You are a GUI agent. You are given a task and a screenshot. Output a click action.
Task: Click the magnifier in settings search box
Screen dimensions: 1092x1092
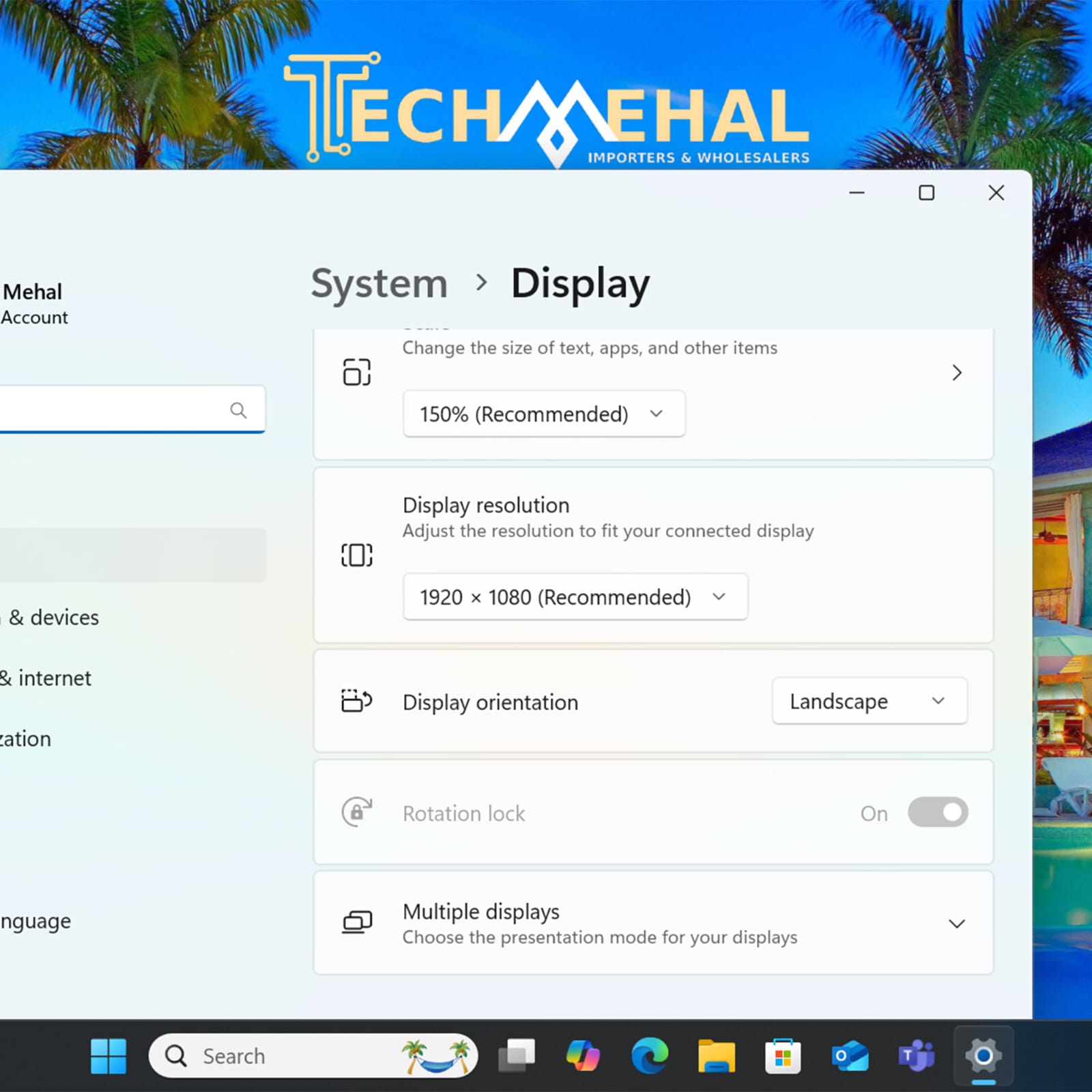[x=238, y=410]
